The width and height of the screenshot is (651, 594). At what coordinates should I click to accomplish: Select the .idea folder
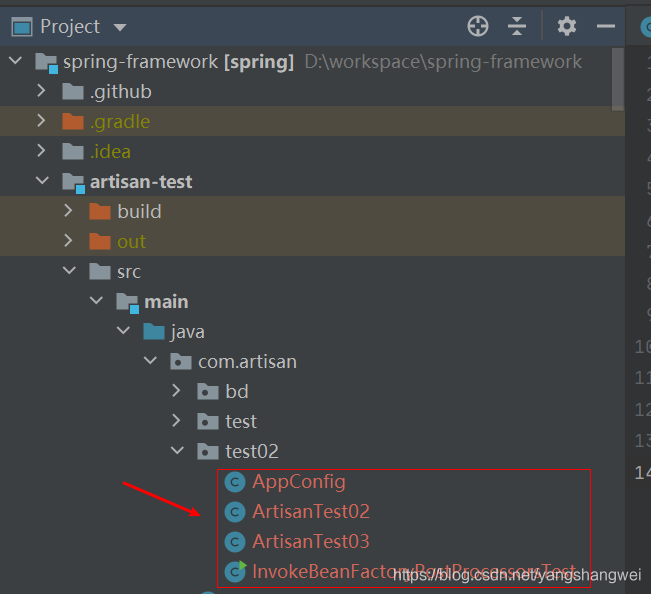tap(110, 152)
